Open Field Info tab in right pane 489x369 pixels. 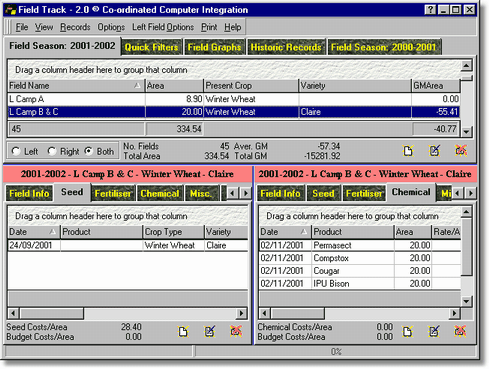280,193
